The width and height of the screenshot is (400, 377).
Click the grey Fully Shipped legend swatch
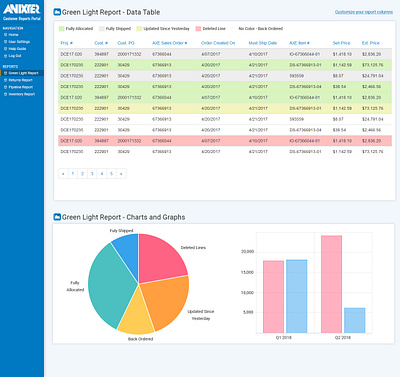[x=102, y=29]
